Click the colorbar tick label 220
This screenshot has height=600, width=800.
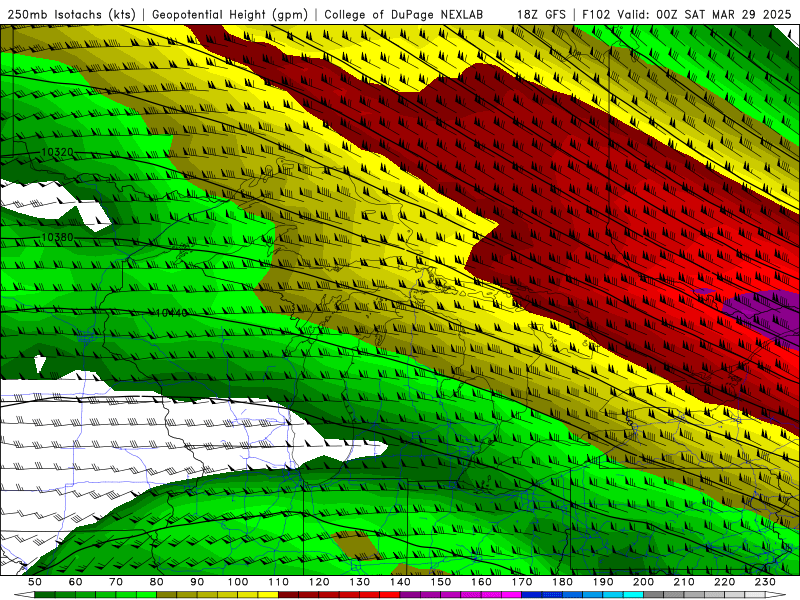(x=724, y=582)
